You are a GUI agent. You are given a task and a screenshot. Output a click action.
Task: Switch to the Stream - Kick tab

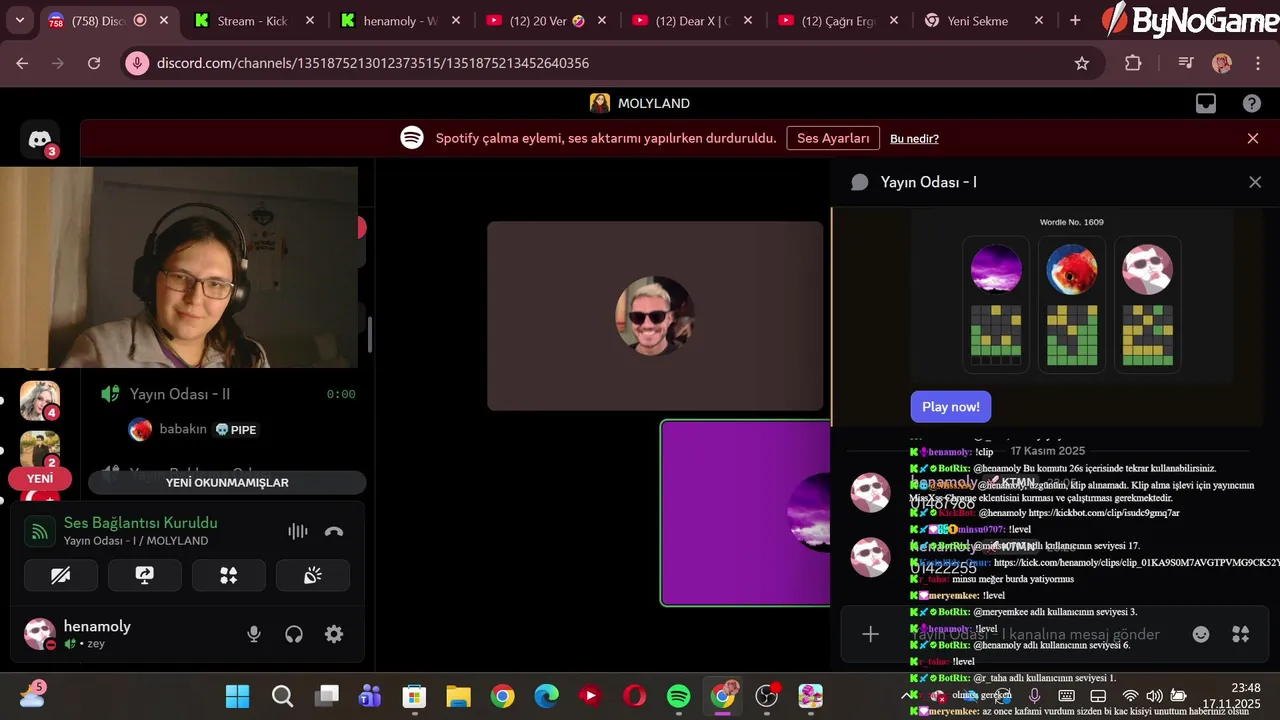255,20
